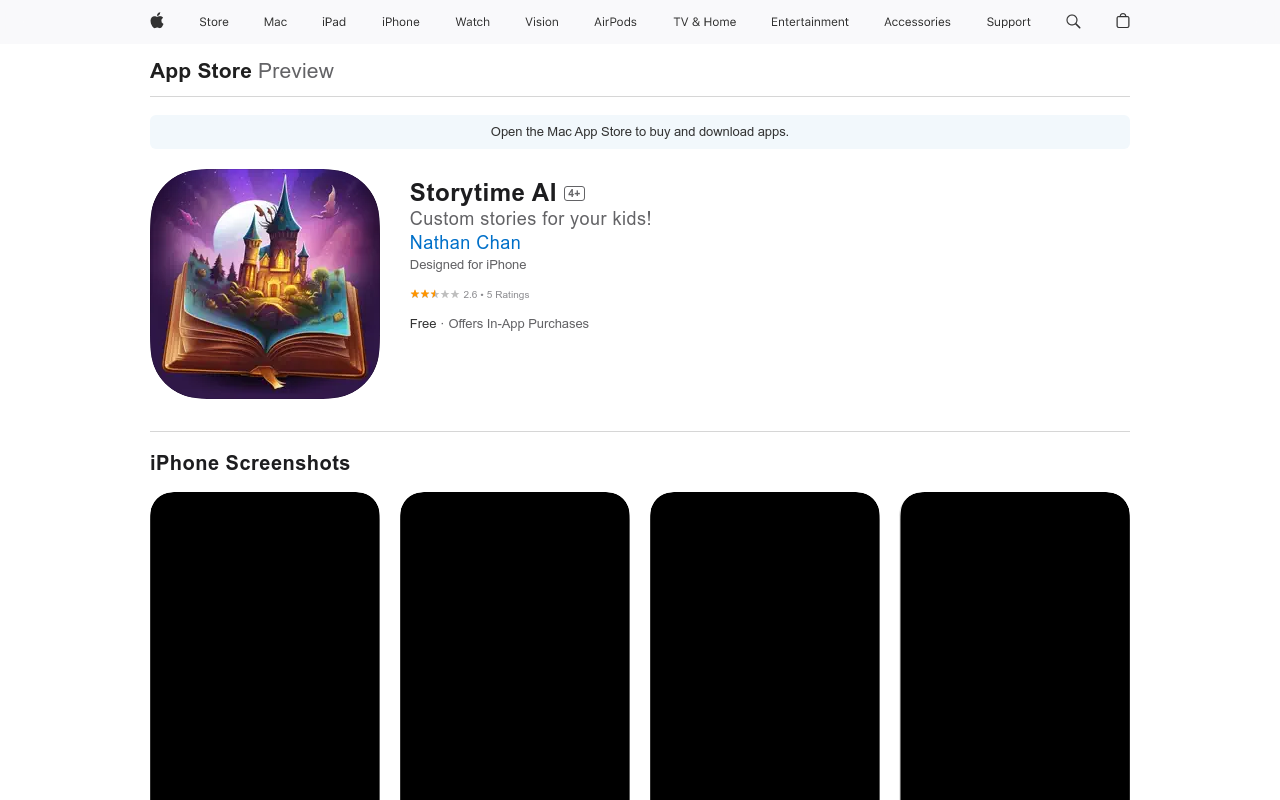Open the search magnifier icon
The width and height of the screenshot is (1280, 800).
pyautogui.click(x=1073, y=21)
